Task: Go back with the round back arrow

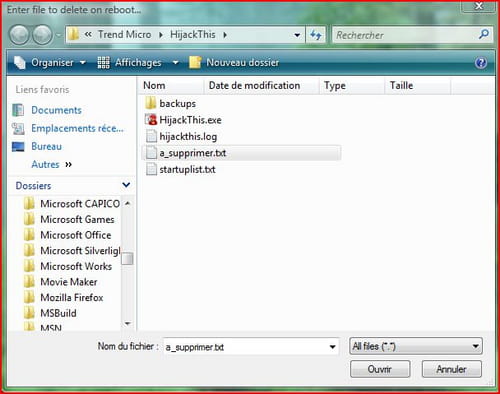Action: coord(20,35)
